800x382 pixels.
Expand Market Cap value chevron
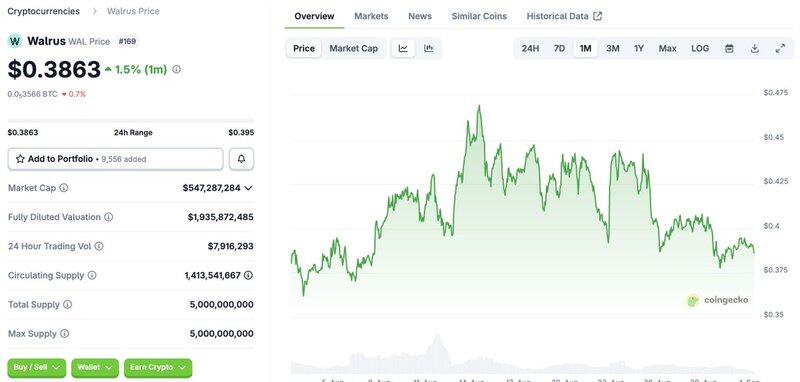[248, 188]
